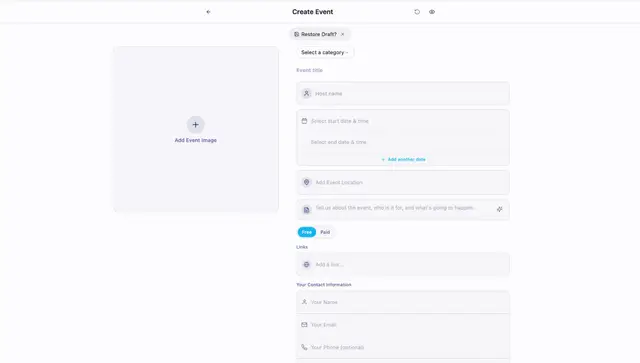Click the contact name person icon
Viewport: 640px width, 363px height.
[304, 302]
